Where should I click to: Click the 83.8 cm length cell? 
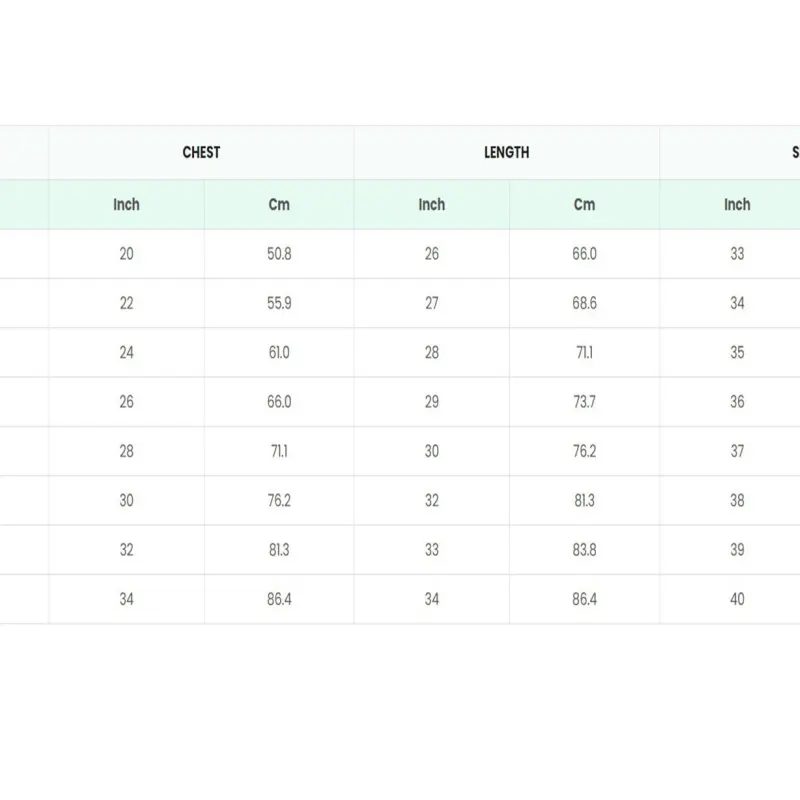(x=584, y=550)
